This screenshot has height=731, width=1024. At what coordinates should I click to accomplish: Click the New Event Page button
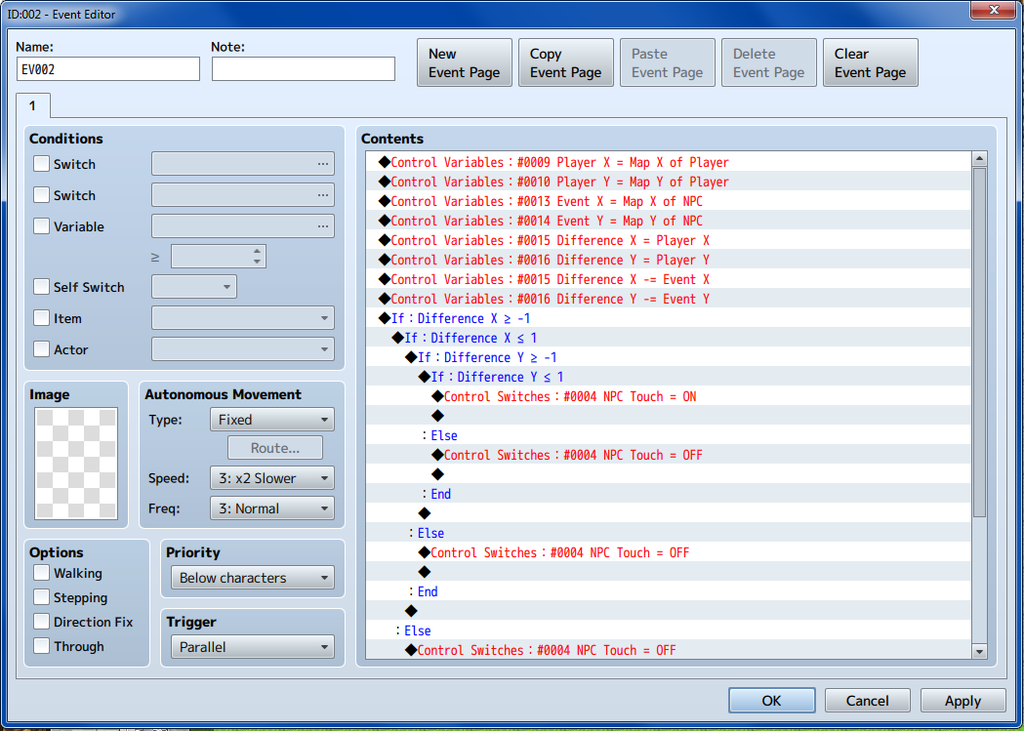click(464, 63)
